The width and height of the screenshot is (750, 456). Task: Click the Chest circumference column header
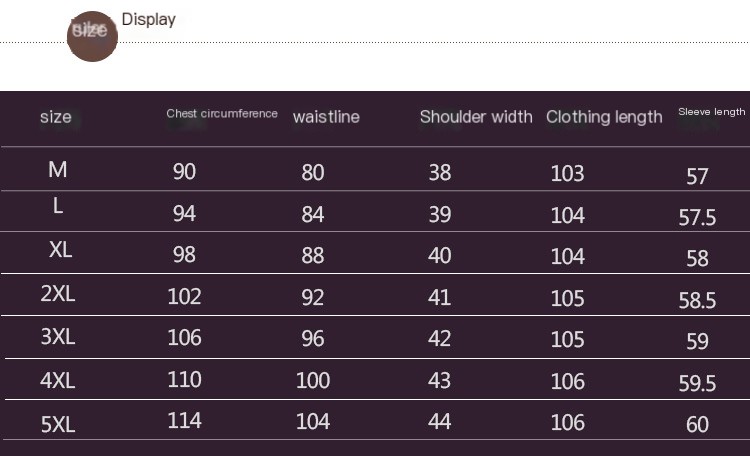[x=222, y=114]
